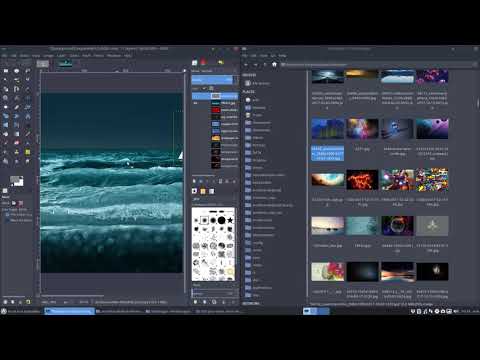The height and width of the screenshot is (360, 480).
Task: Raise the selected layer in Layers panel
Action: [x=207, y=181]
